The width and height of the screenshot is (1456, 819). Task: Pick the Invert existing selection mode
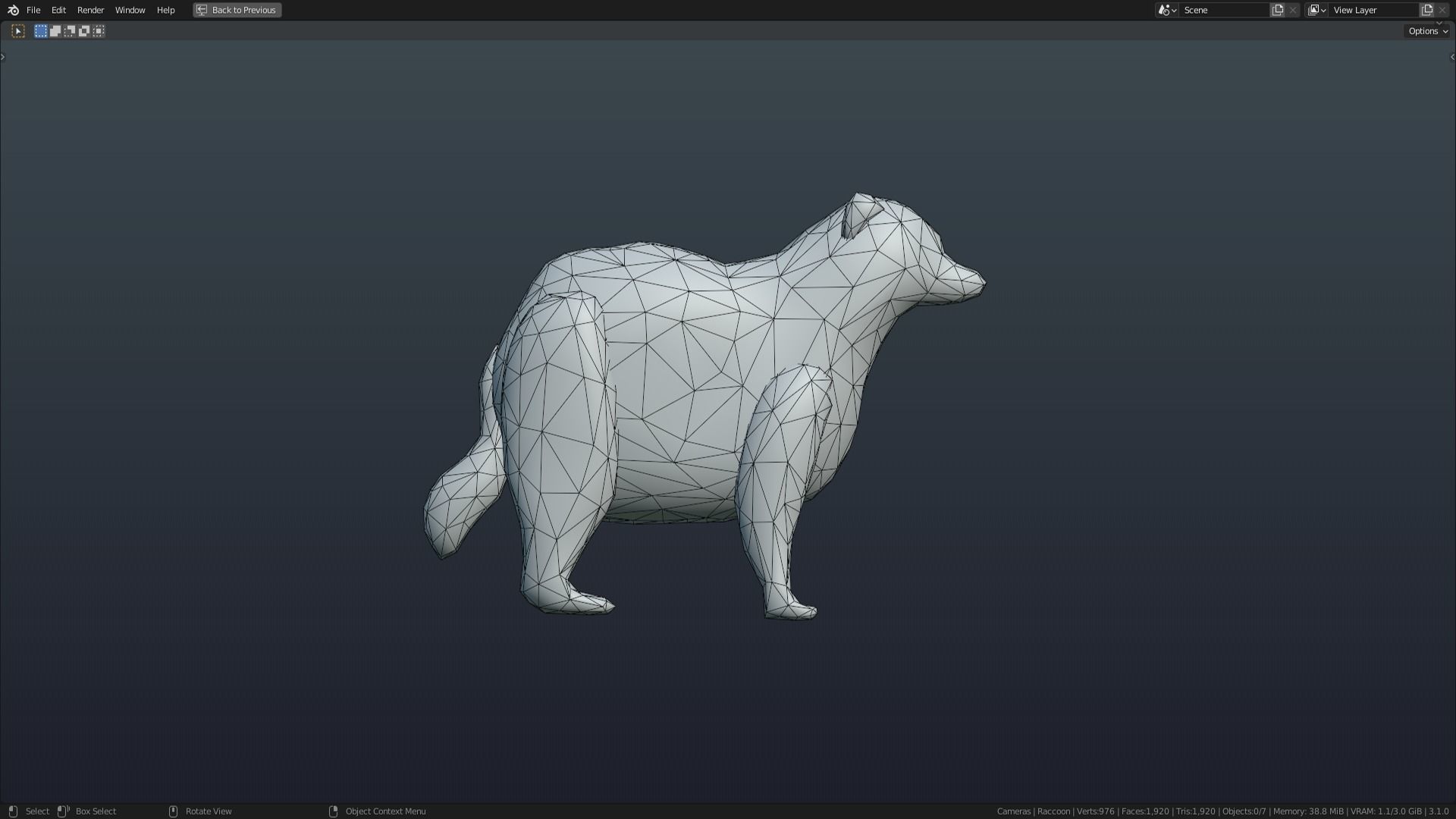pos(84,31)
